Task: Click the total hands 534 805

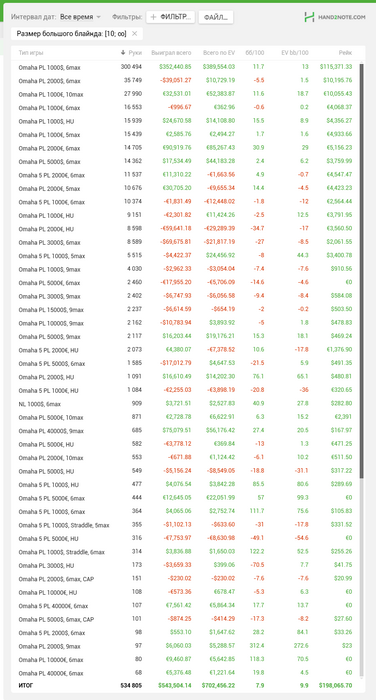Action: [x=131, y=685]
